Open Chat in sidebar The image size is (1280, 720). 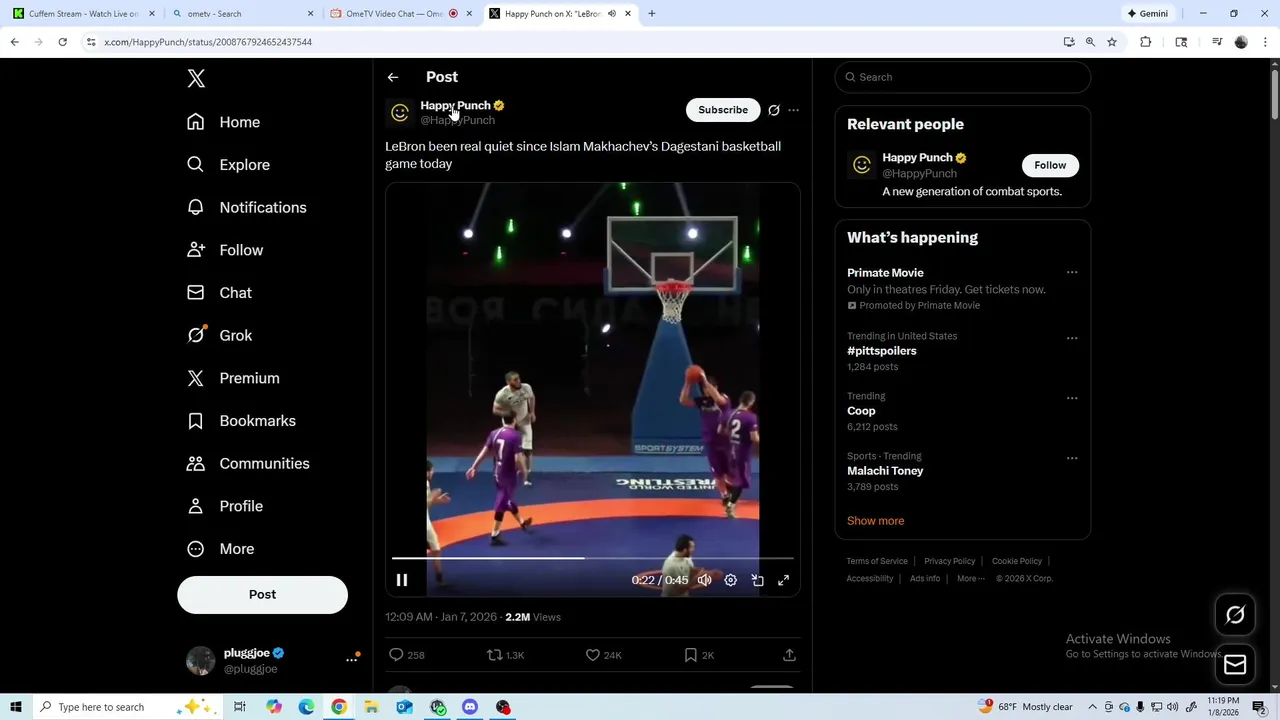220,293
